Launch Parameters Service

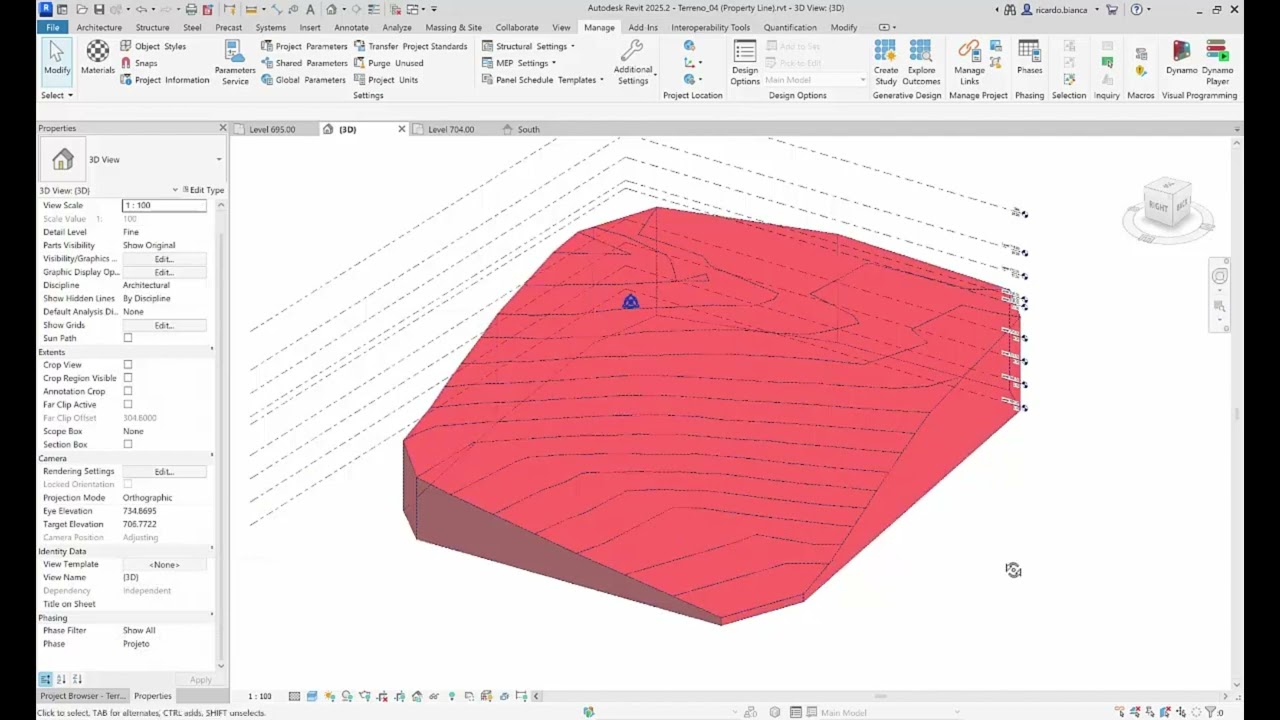pyautogui.click(x=235, y=62)
